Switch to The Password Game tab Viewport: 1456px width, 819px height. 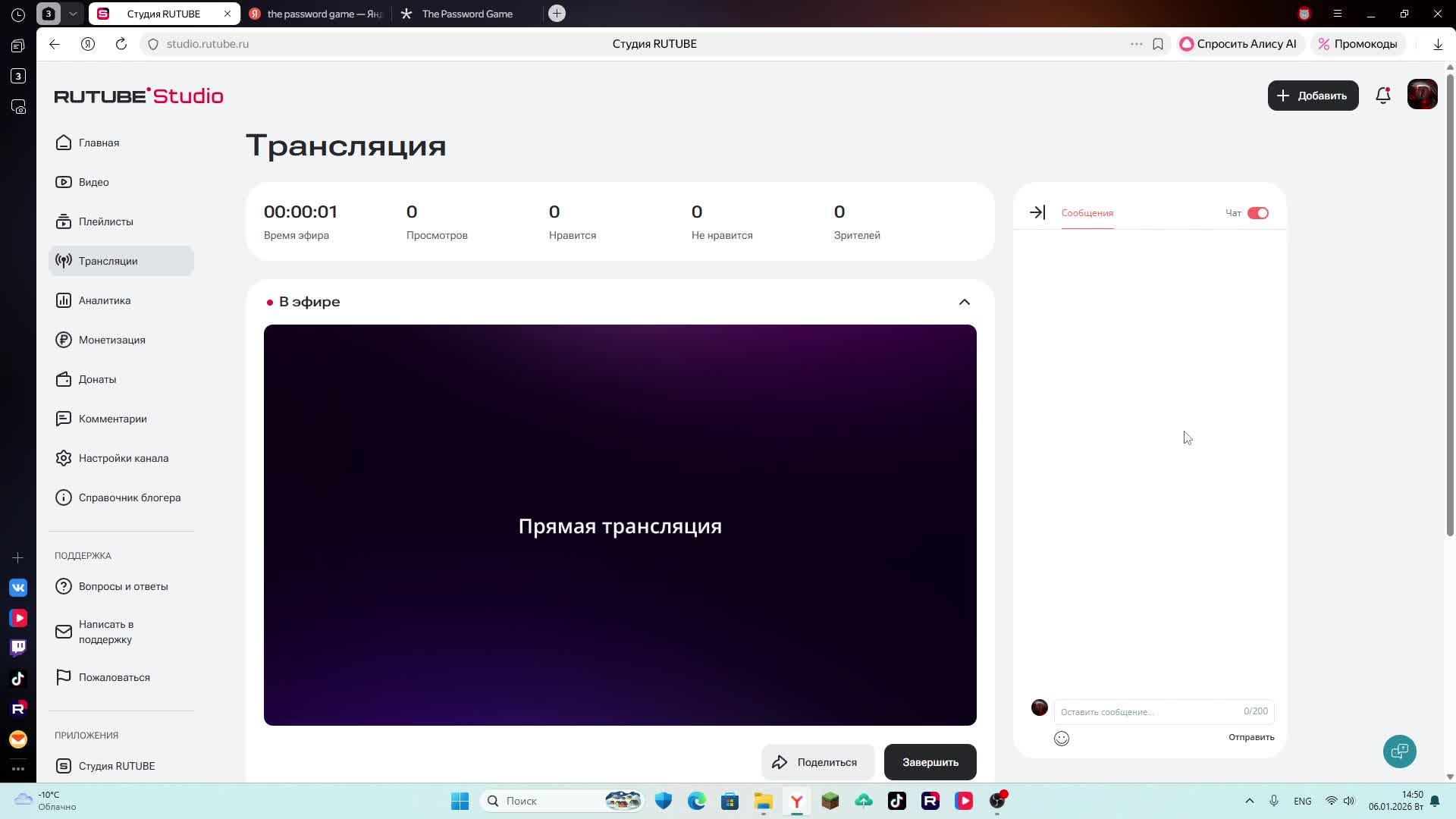(x=466, y=13)
